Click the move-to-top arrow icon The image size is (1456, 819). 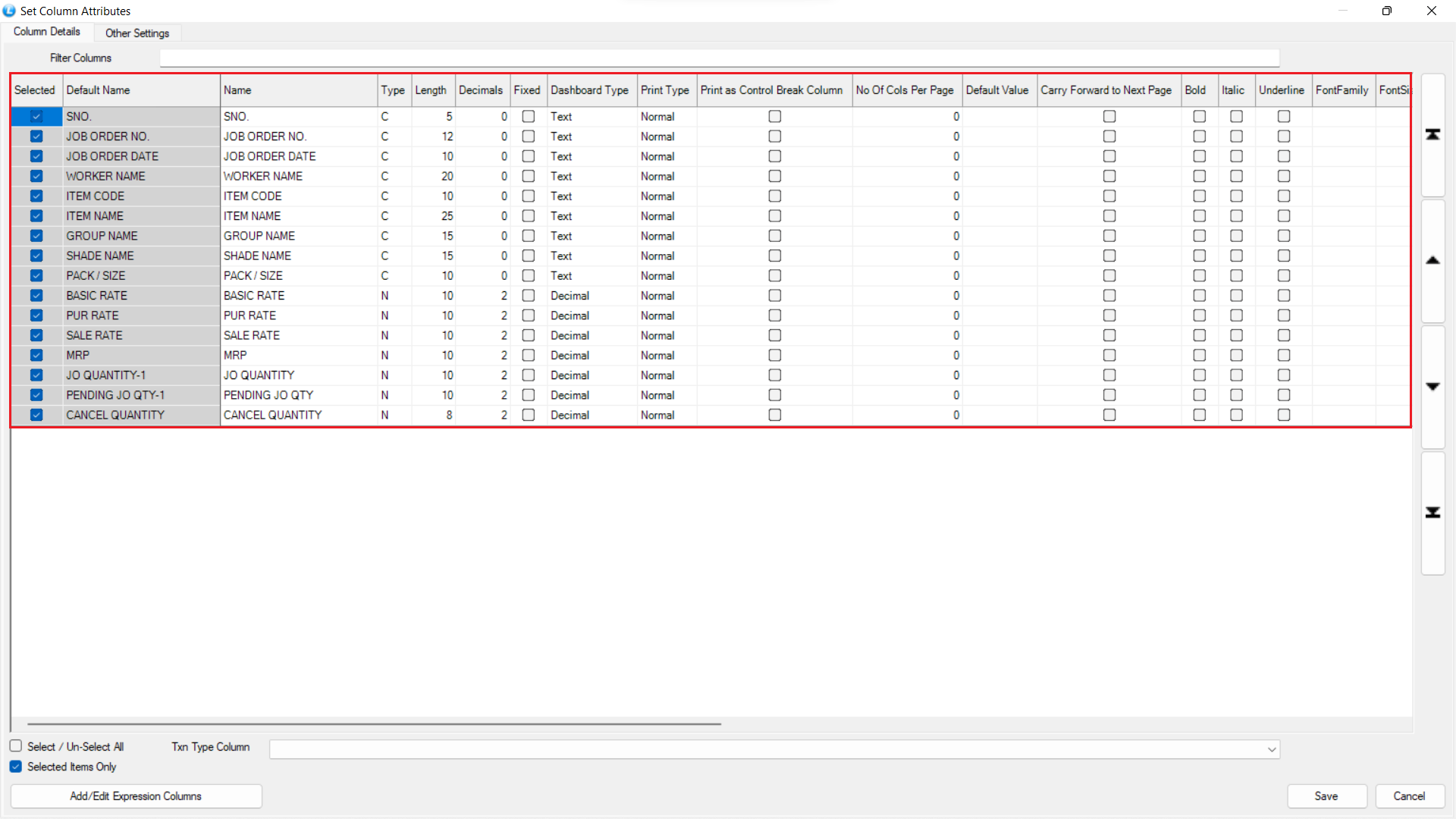pos(1432,135)
